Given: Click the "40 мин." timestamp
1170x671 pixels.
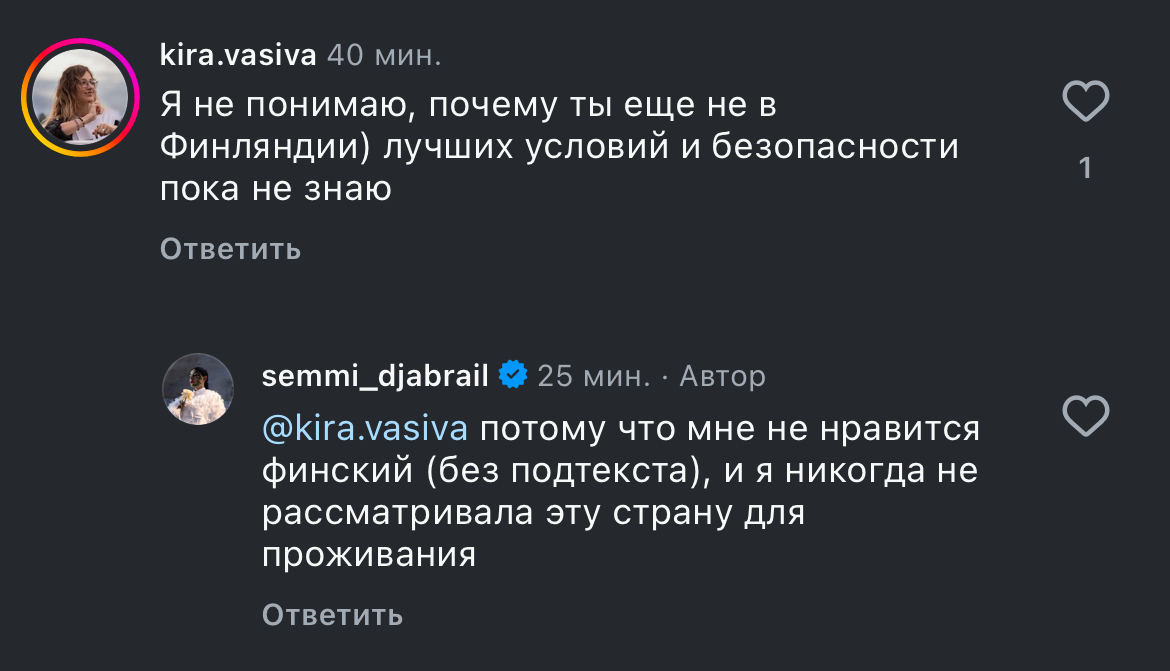Looking at the screenshot, I should tap(384, 55).
